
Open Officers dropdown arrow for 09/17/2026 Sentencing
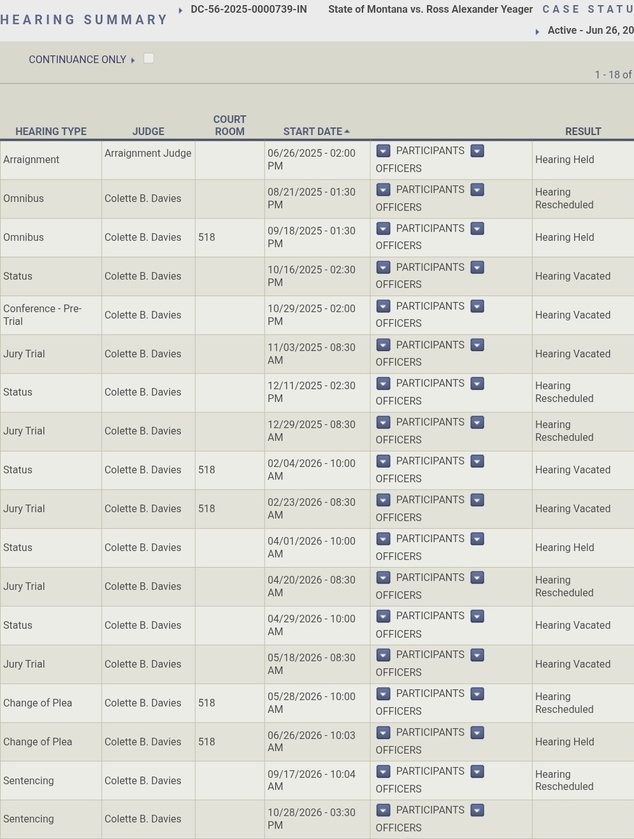point(477,772)
